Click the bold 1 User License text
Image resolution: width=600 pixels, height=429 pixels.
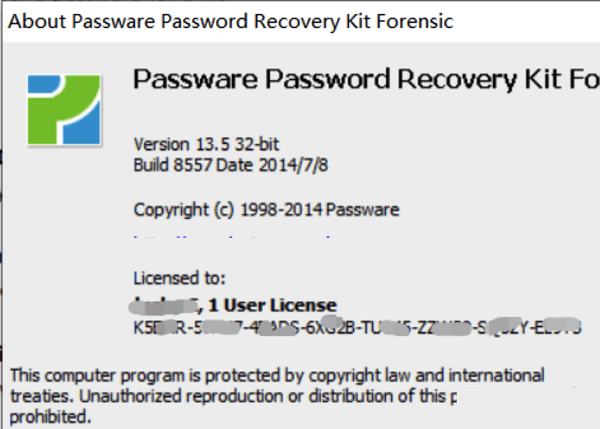272,305
